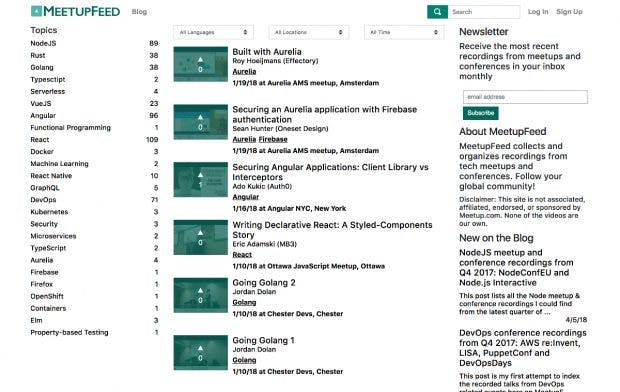
Task: Select Typesctipt topic
Action: 48,80
